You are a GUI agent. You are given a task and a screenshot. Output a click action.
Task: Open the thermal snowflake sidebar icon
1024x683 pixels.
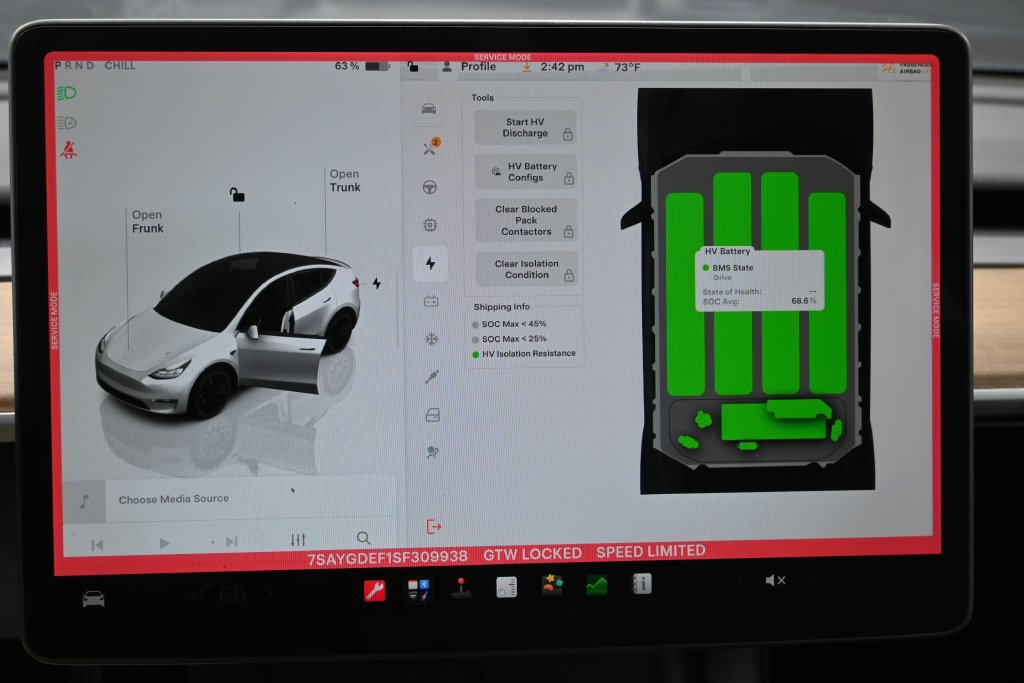pyautogui.click(x=431, y=339)
